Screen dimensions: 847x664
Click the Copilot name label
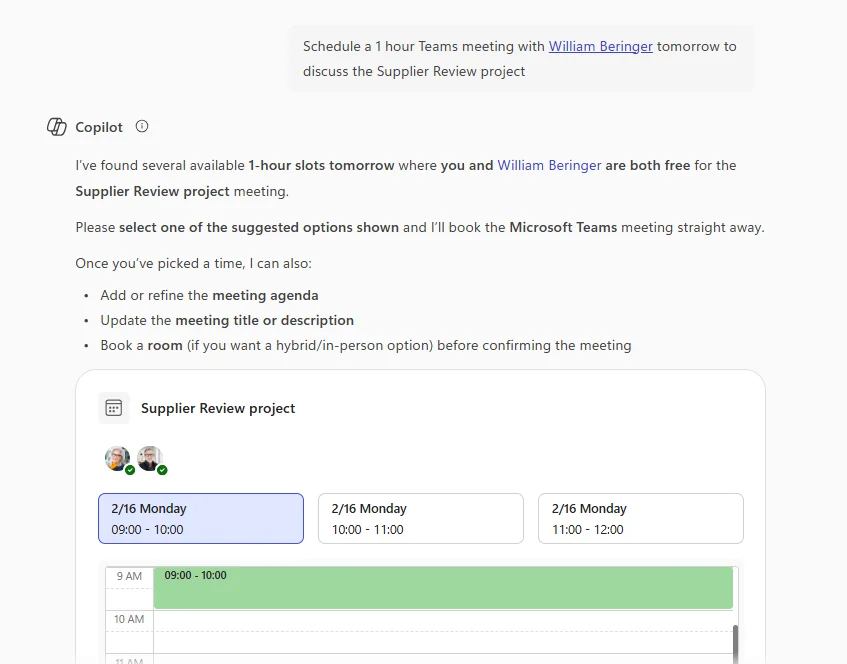click(x=99, y=128)
